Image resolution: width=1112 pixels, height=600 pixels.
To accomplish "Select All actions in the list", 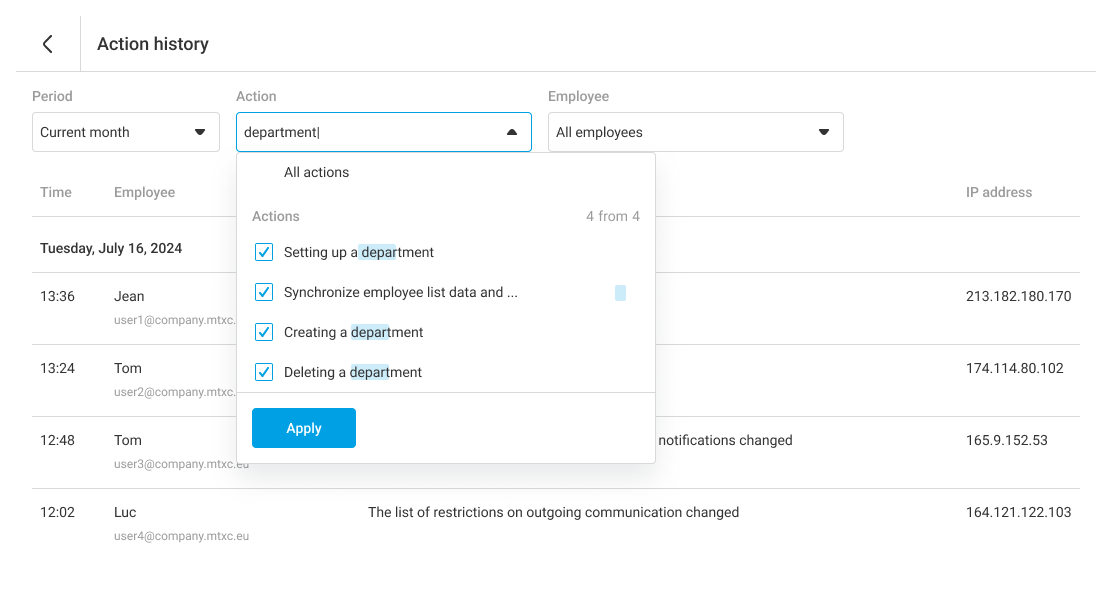I will point(316,172).
